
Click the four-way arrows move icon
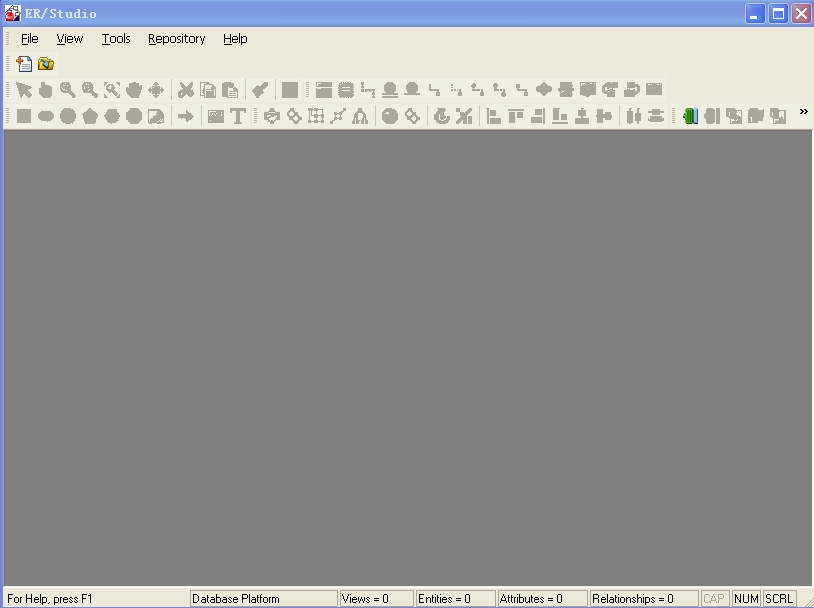tap(156, 90)
